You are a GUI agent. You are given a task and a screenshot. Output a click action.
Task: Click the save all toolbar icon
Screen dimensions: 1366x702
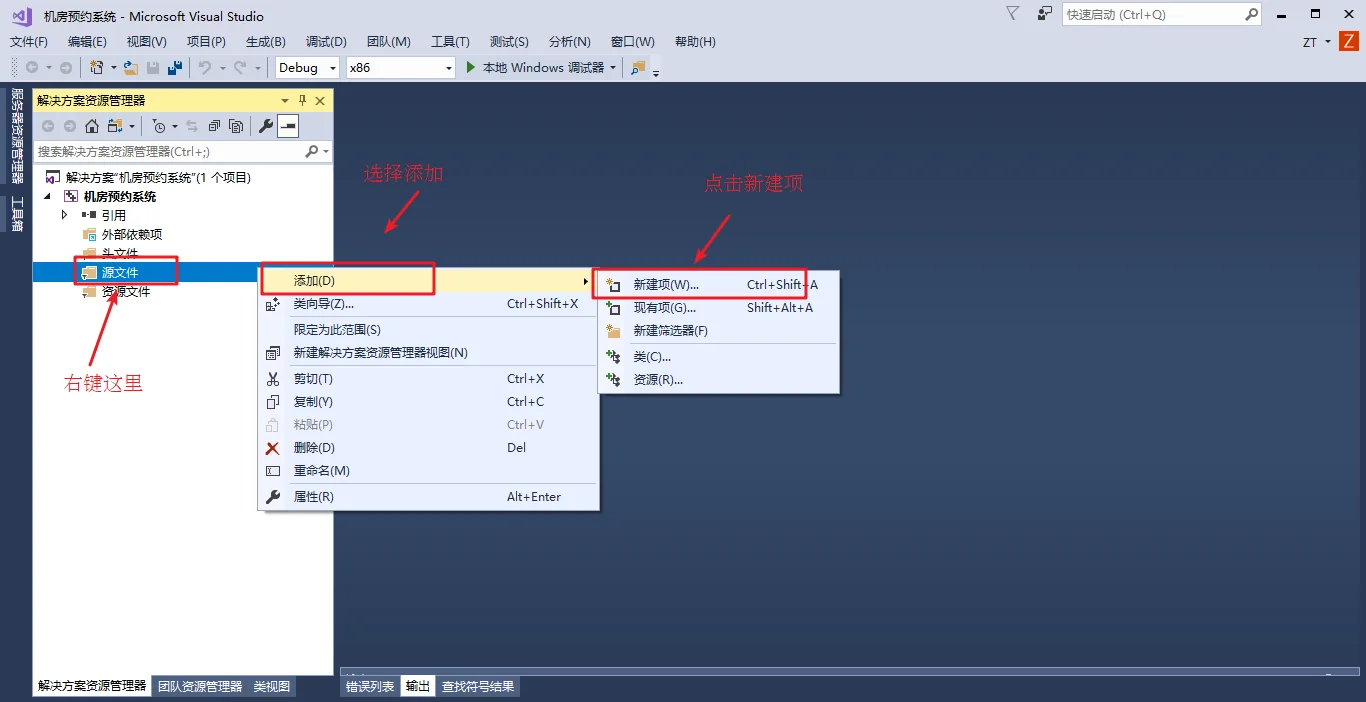(x=175, y=68)
